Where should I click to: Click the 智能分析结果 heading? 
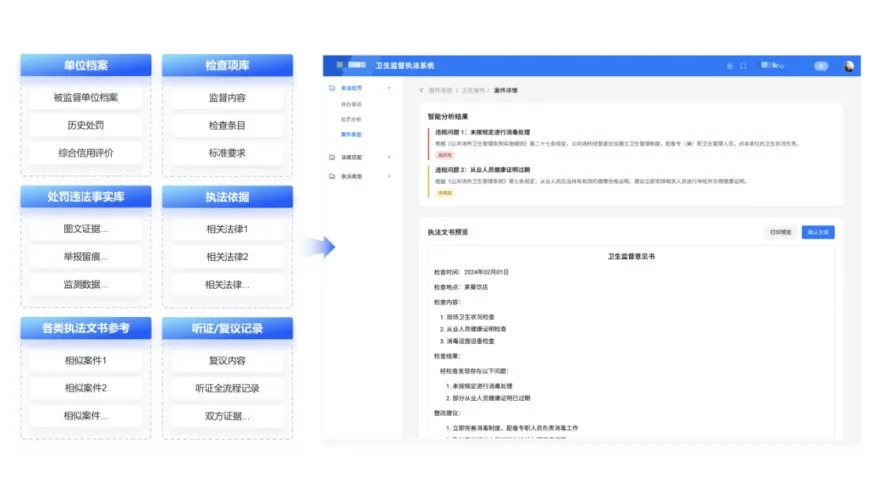pyautogui.click(x=448, y=116)
